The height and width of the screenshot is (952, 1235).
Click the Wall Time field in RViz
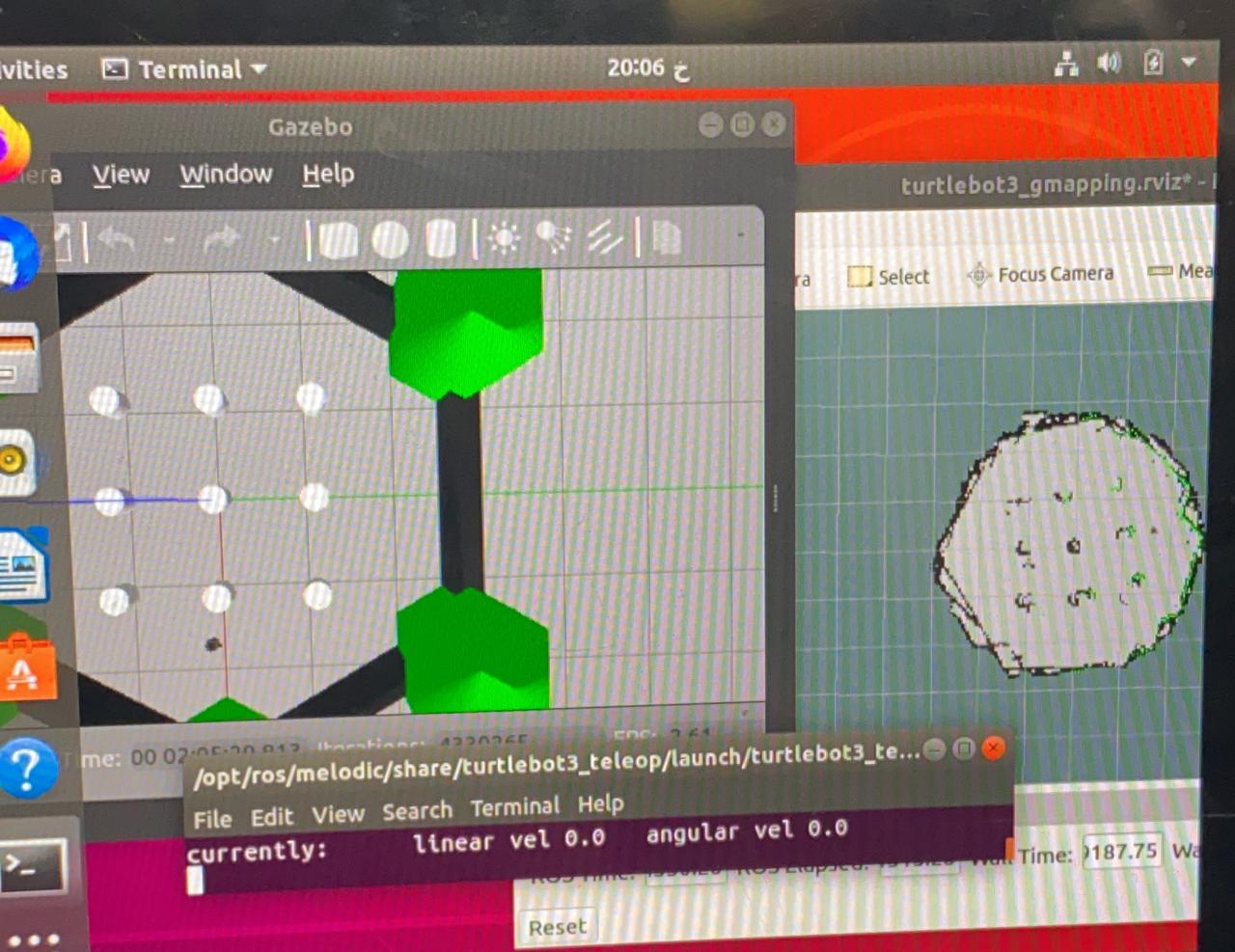(x=1120, y=851)
